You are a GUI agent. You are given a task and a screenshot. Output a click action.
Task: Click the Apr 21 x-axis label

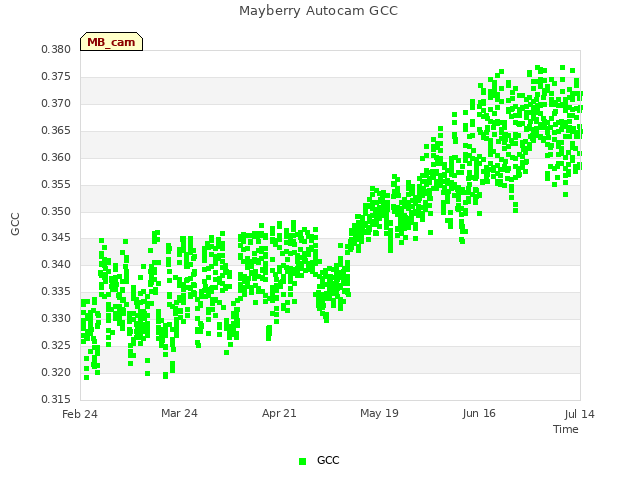pos(279,413)
